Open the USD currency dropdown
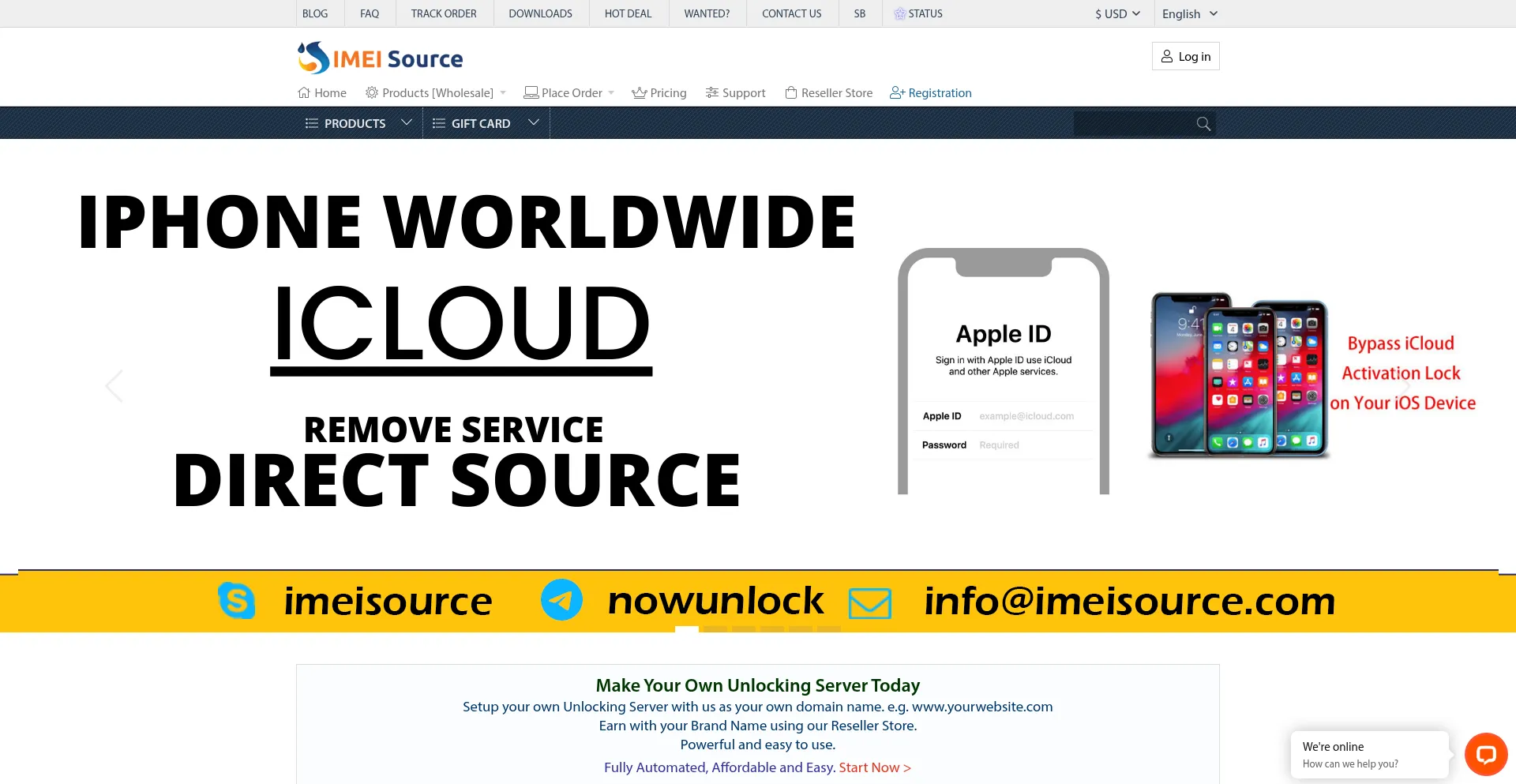The image size is (1516, 784). click(1117, 13)
